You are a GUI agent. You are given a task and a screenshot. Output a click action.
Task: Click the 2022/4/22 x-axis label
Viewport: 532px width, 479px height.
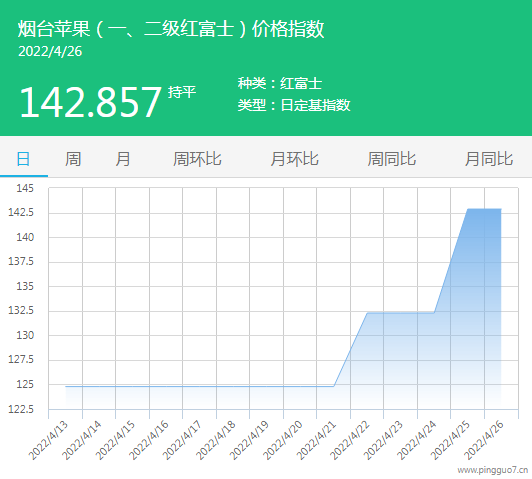350,440
